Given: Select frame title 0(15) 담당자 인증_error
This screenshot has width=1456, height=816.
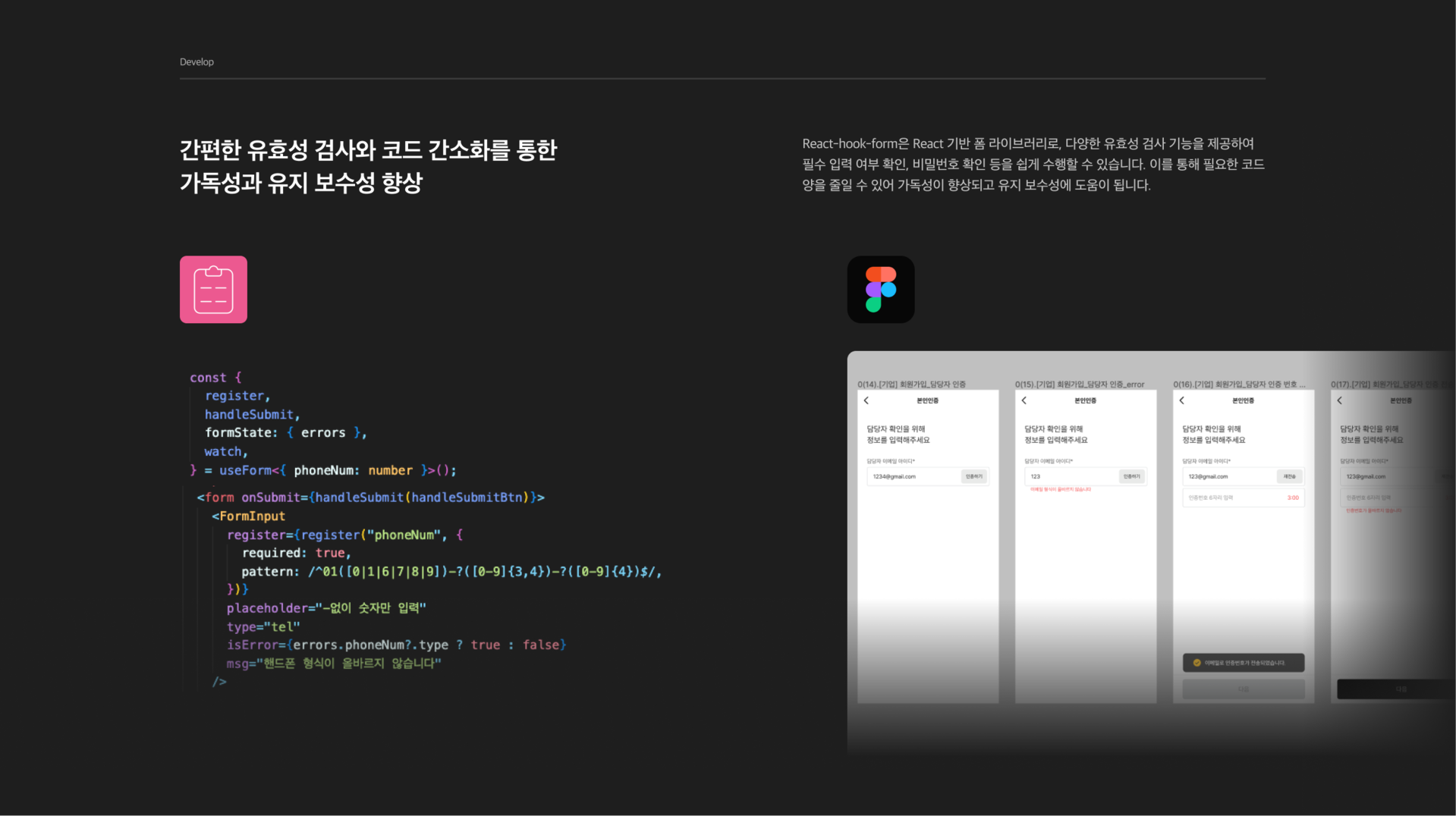Looking at the screenshot, I should tap(1080, 384).
